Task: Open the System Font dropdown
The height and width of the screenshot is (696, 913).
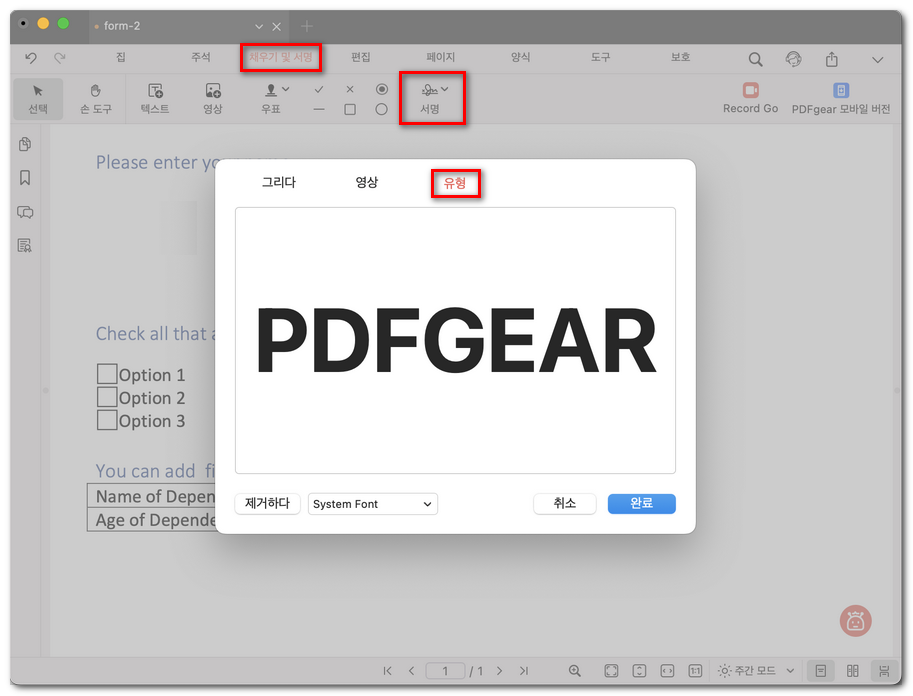Action: pyautogui.click(x=373, y=504)
